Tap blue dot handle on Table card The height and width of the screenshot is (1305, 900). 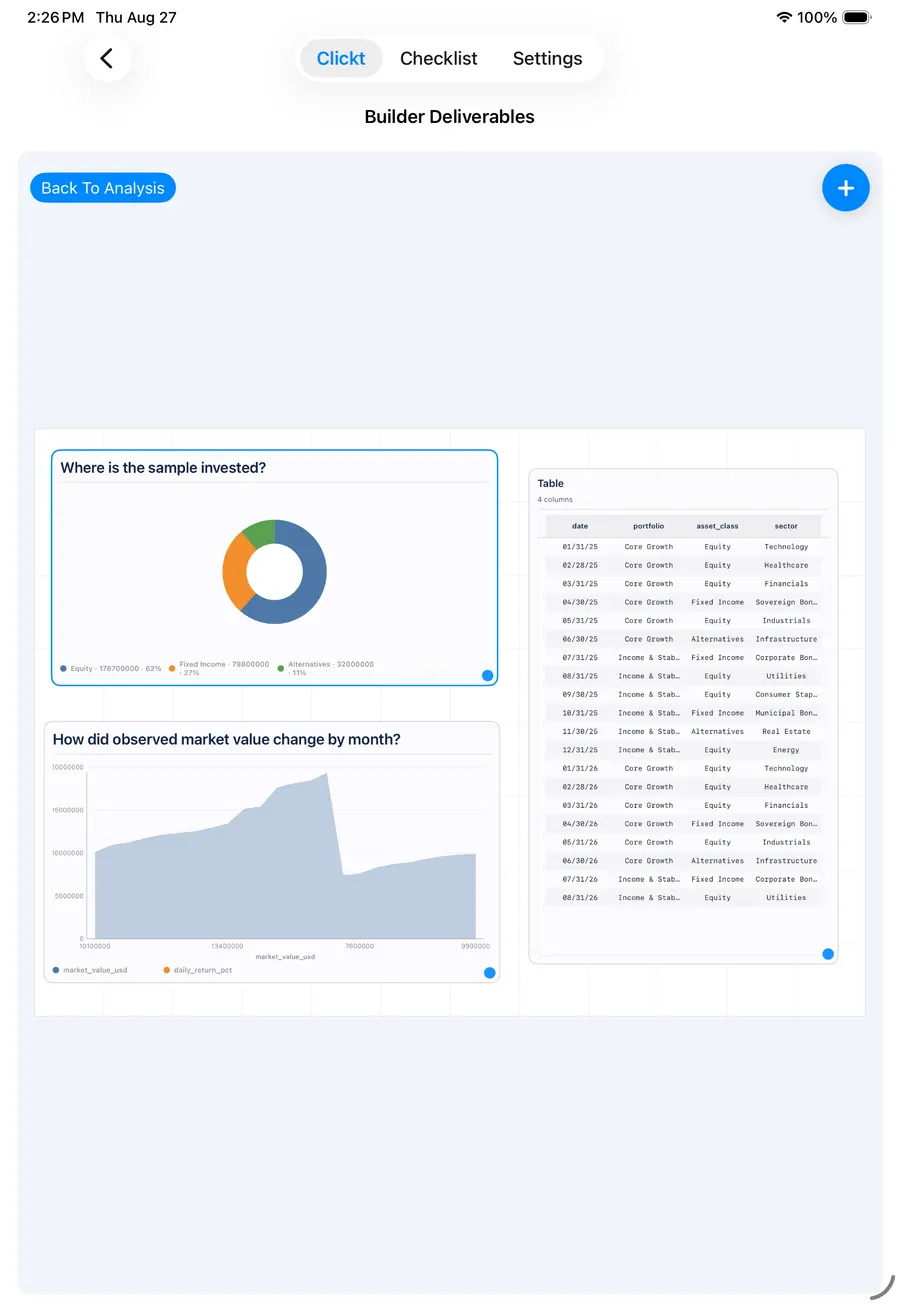pyautogui.click(x=828, y=954)
